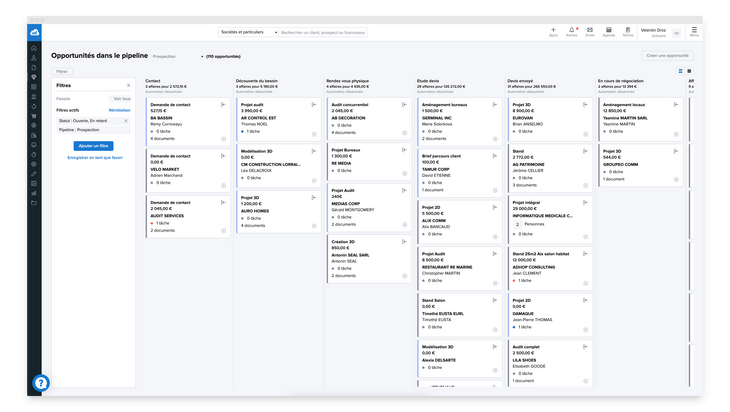Switch to the grid view toggle
The height and width of the screenshot is (412, 730).
(x=689, y=71)
